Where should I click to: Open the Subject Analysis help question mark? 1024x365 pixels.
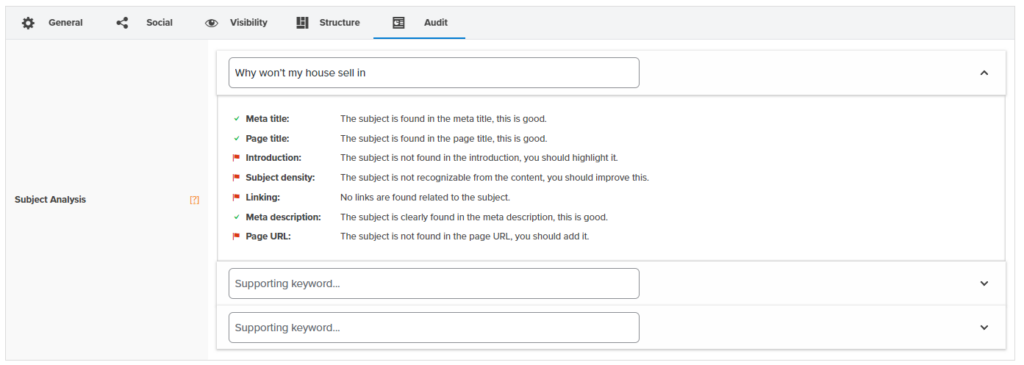194,200
